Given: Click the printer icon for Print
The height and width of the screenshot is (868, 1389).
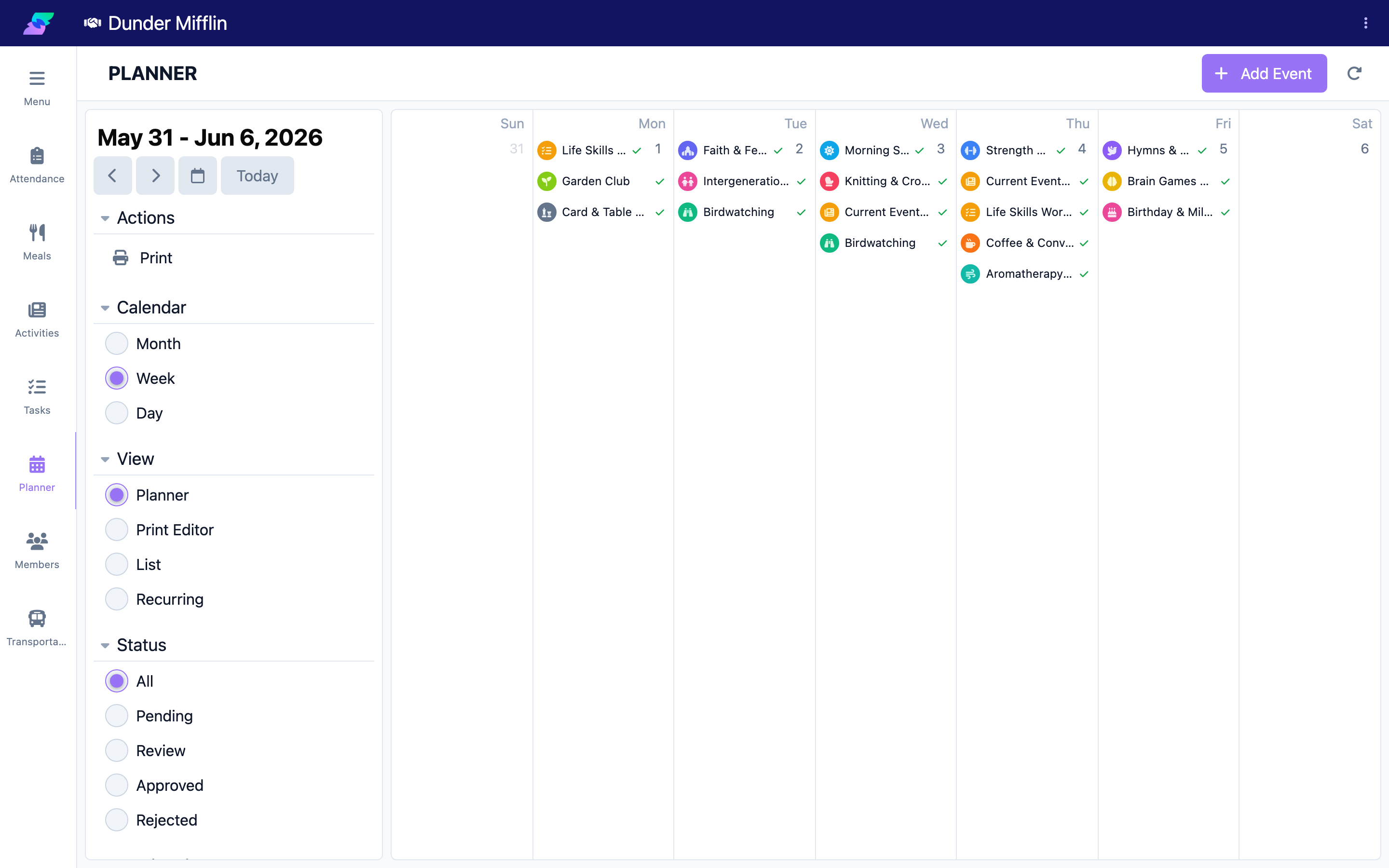Looking at the screenshot, I should (x=121, y=258).
